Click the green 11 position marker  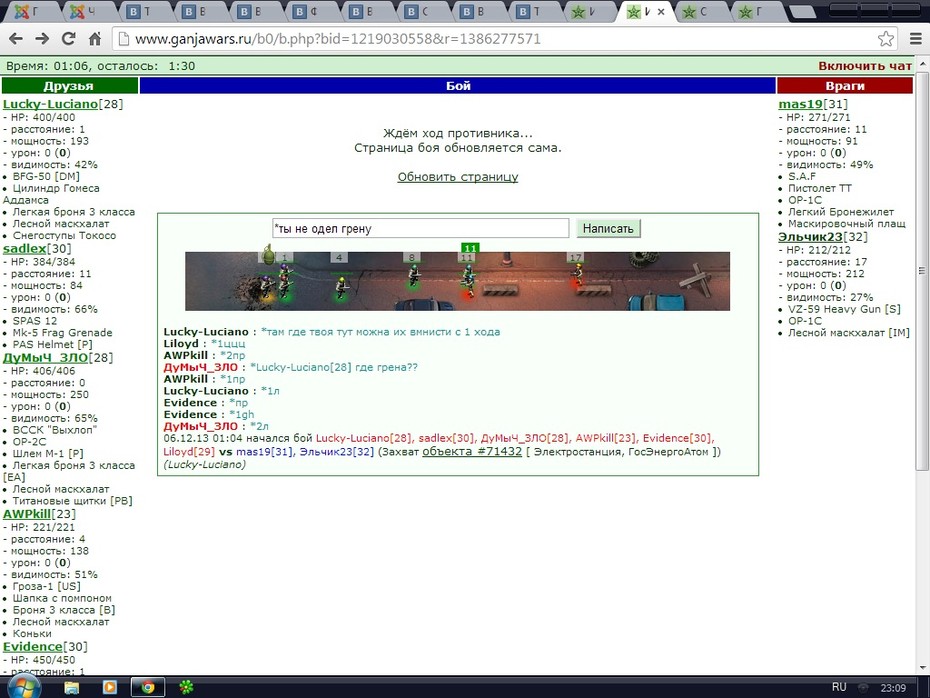coord(470,248)
